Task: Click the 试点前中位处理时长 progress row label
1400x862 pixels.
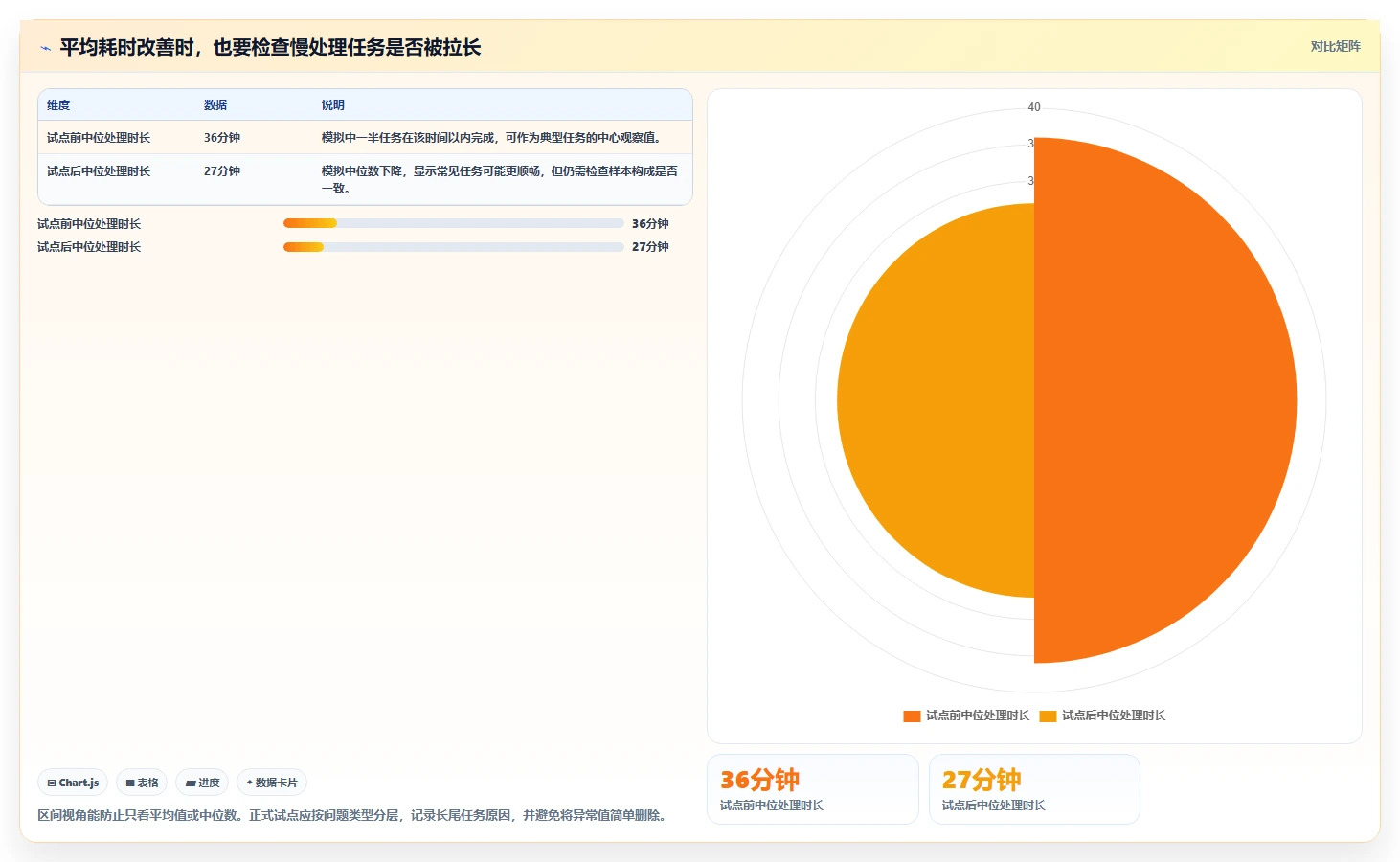Action: click(x=89, y=224)
